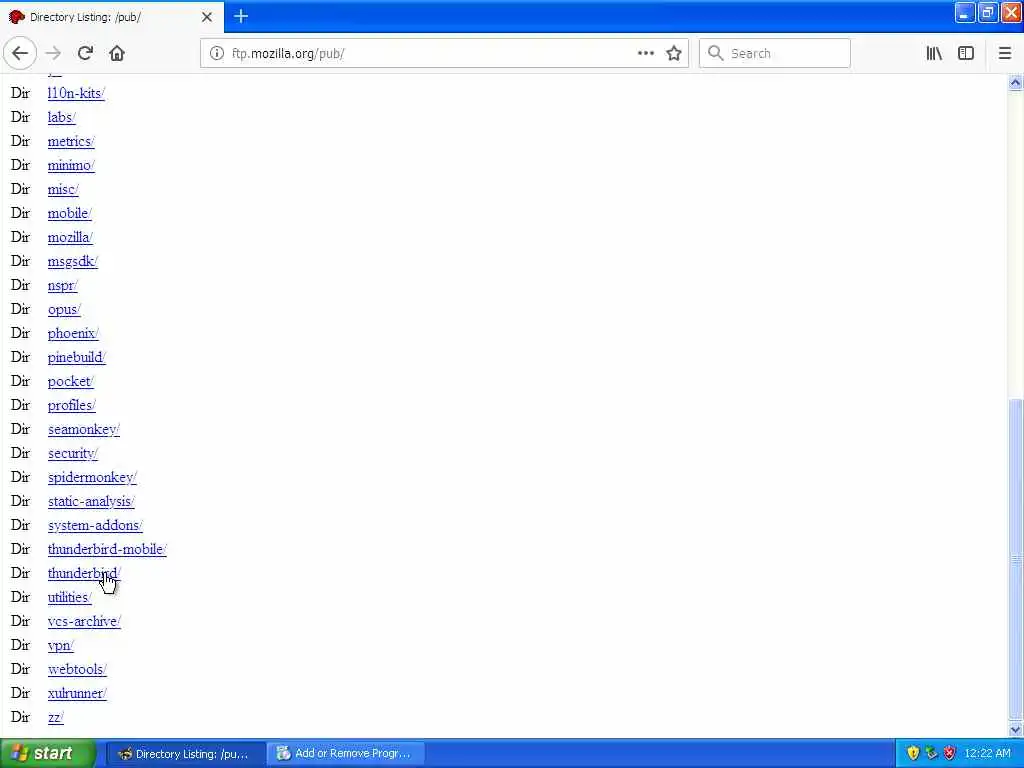1024x768 pixels.
Task: Click the forward navigation arrow
Action: pyautogui.click(x=54, y=54)
